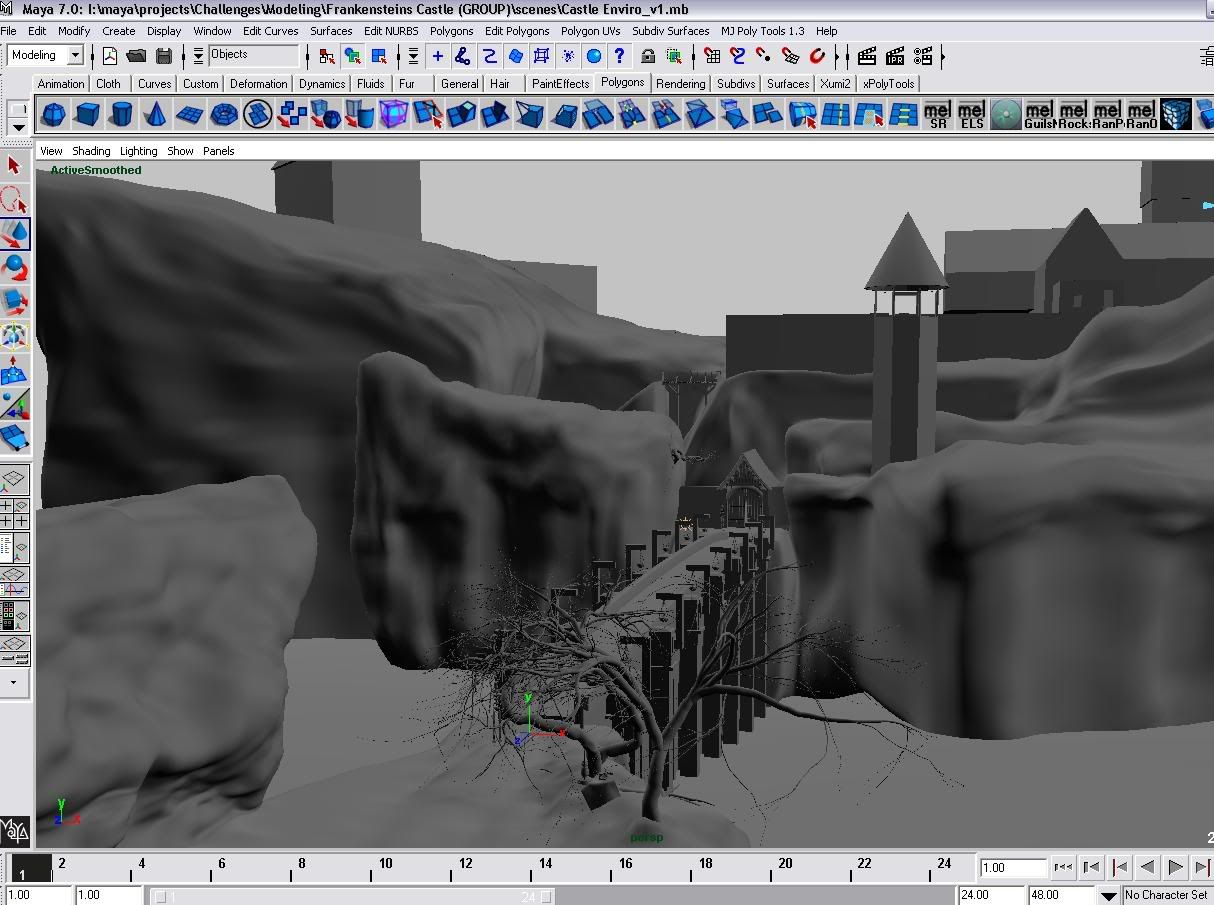
Task: Click the current time 1.00 field
Action: point(1012,868)
